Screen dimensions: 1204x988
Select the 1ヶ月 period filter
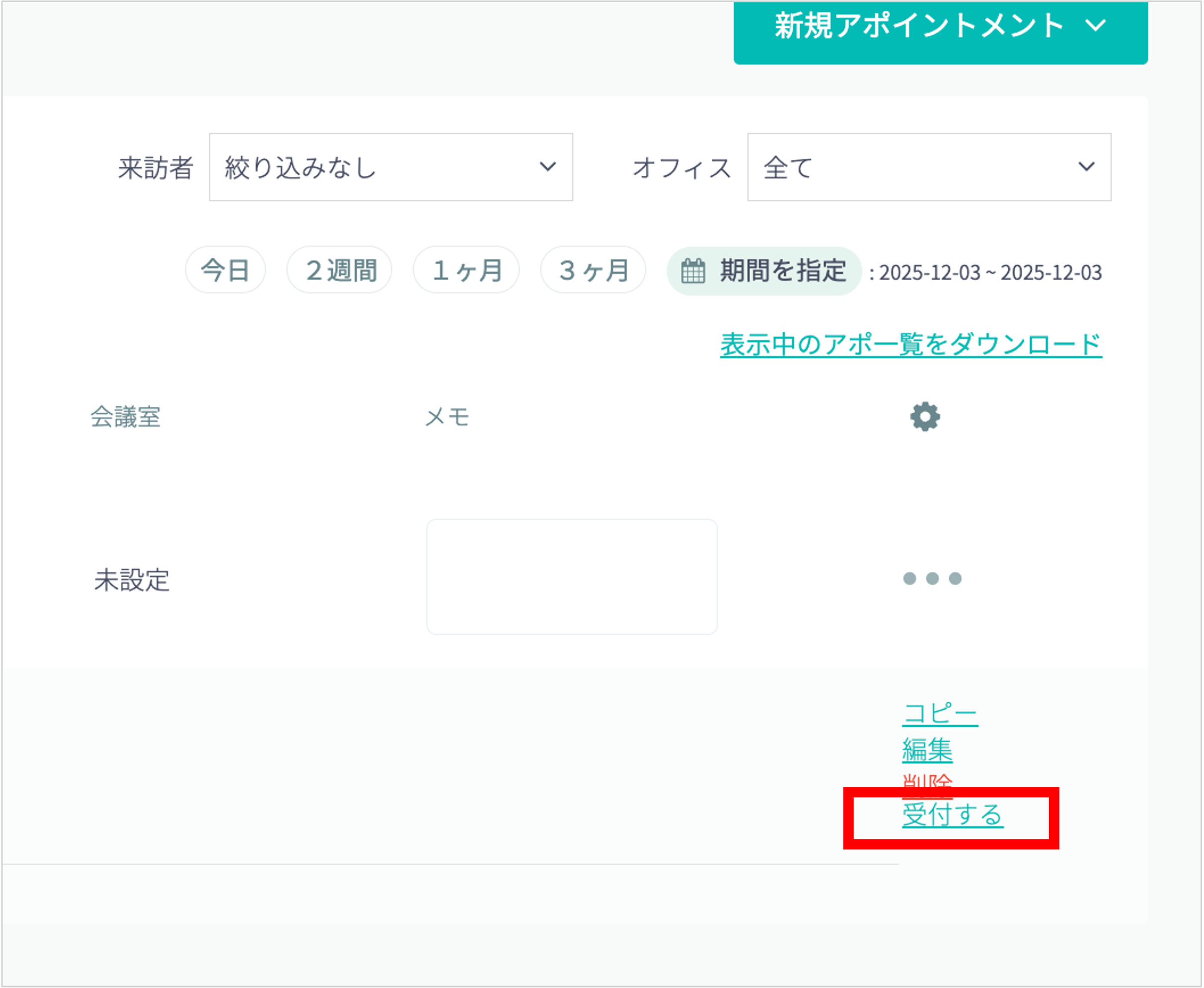point(466,270)
